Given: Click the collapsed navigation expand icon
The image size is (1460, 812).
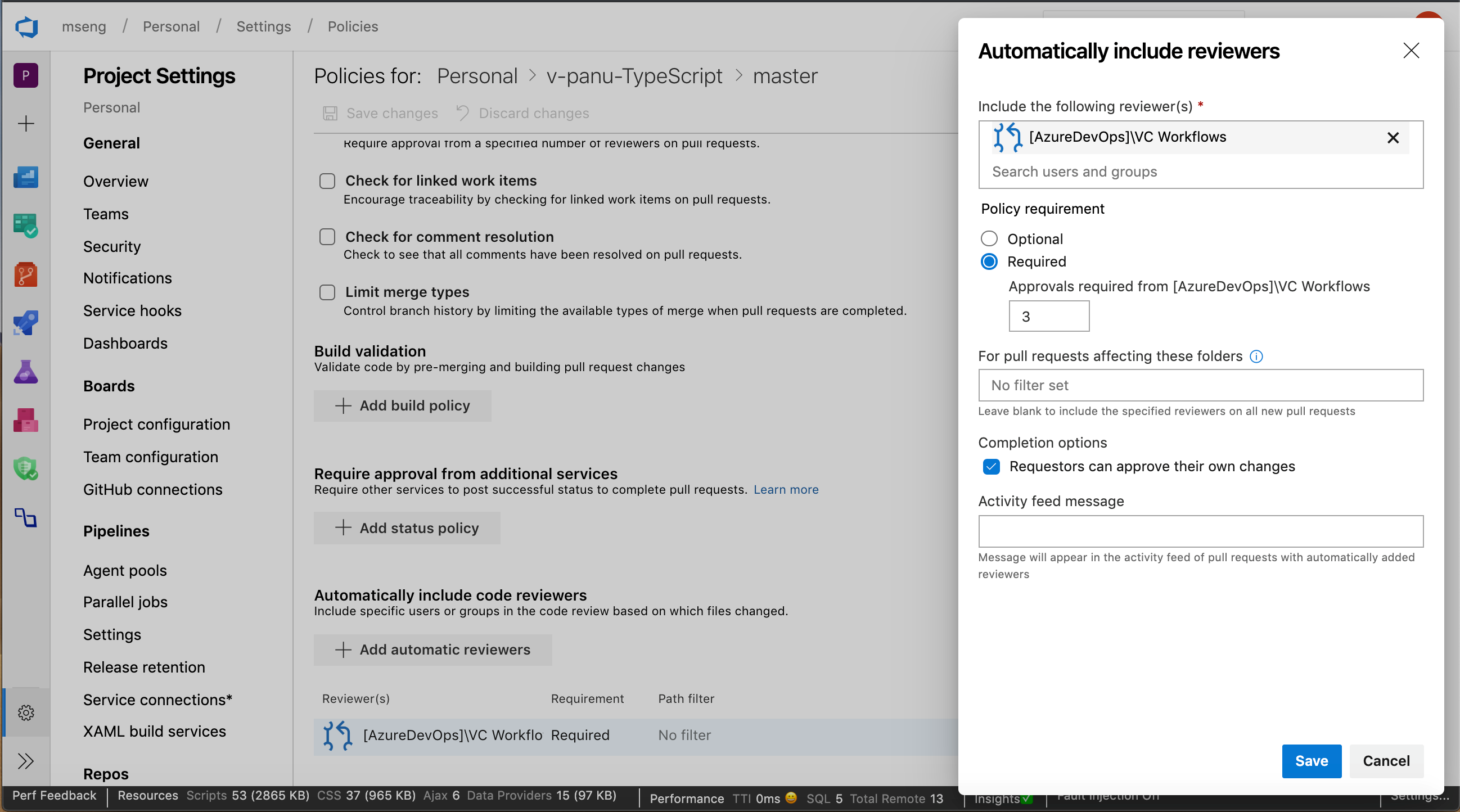Looking at the screenshot, I should point(26,760).
